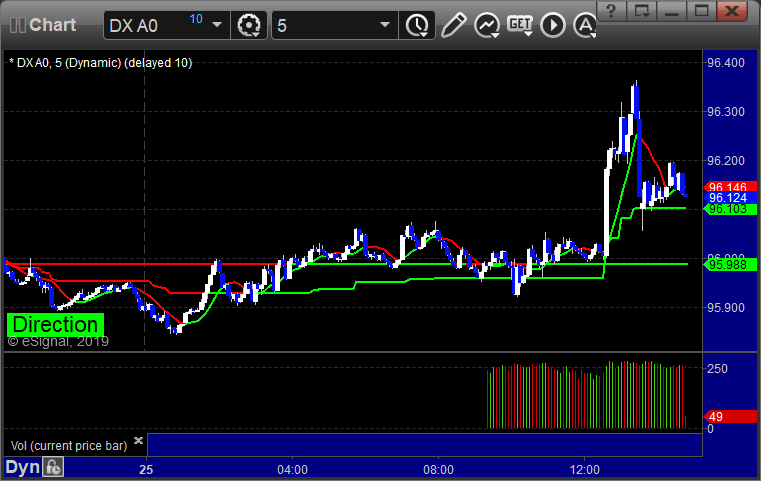
Task: Close the chart window with red X
Action: click(732, 11)
